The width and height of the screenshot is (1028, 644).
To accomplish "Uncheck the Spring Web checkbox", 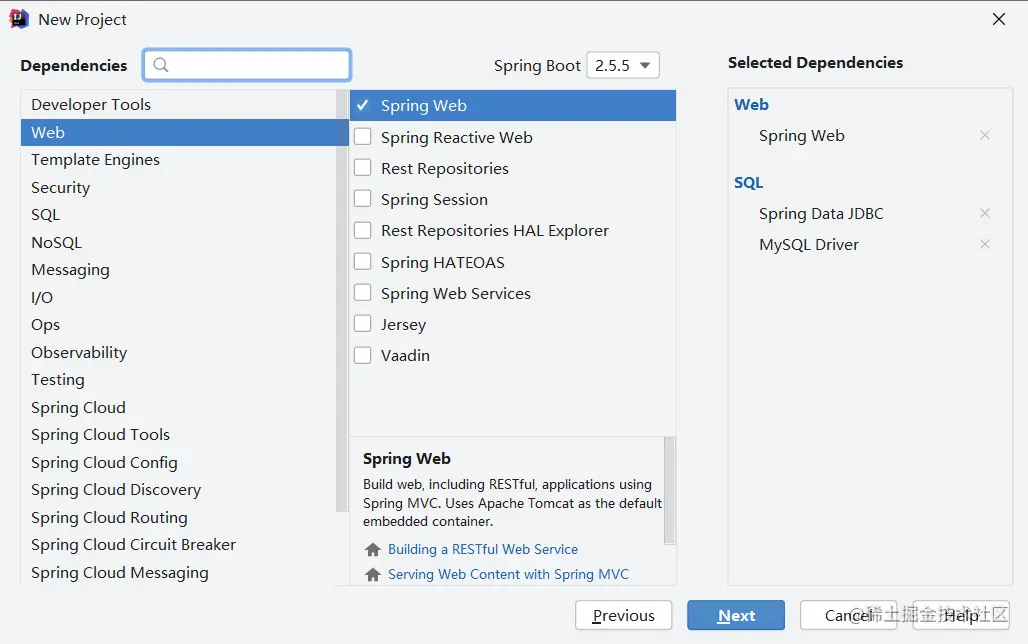I will tap(363, 105).
